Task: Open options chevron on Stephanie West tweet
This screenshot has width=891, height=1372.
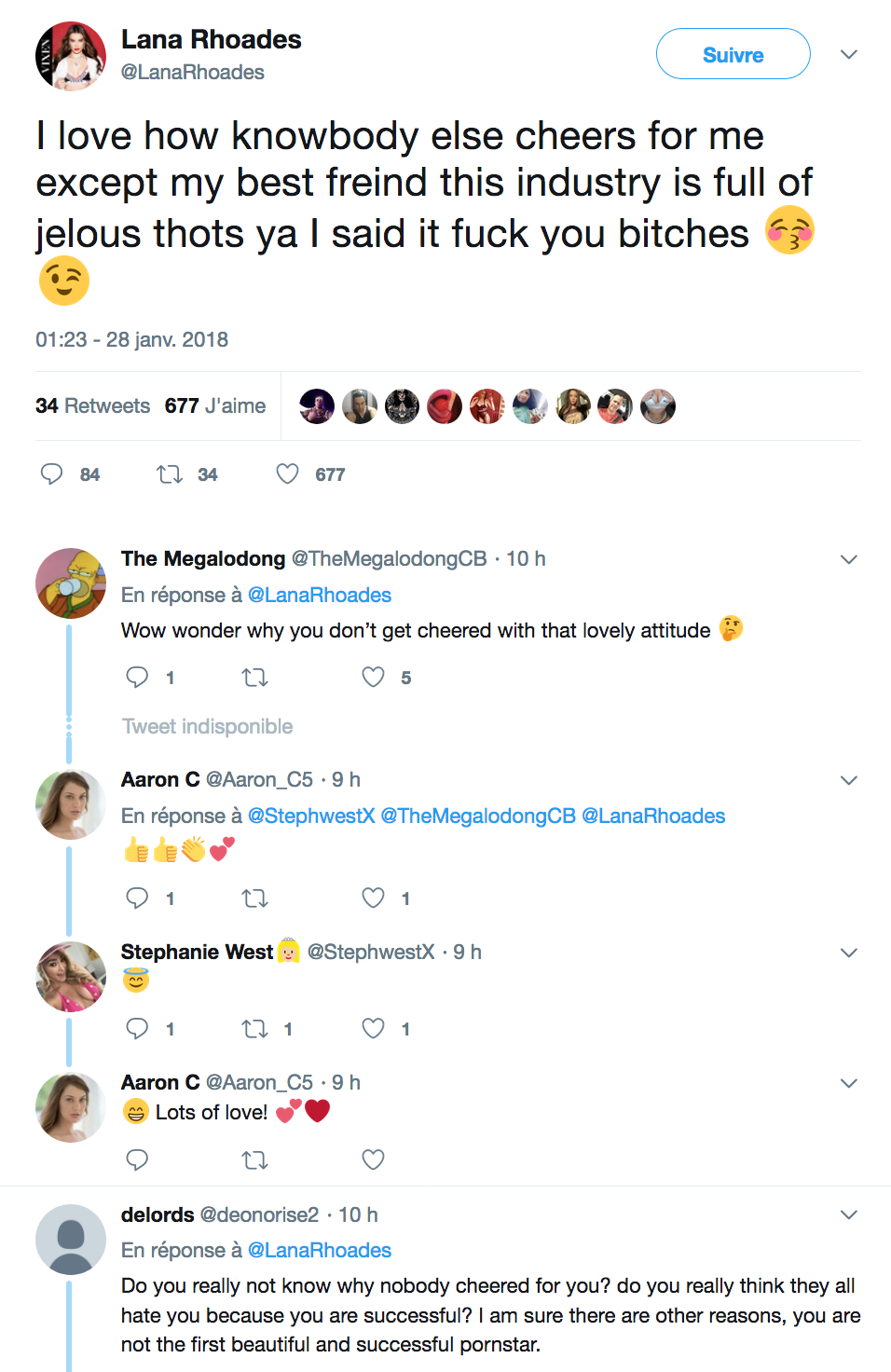Action: tap(848, 953)
